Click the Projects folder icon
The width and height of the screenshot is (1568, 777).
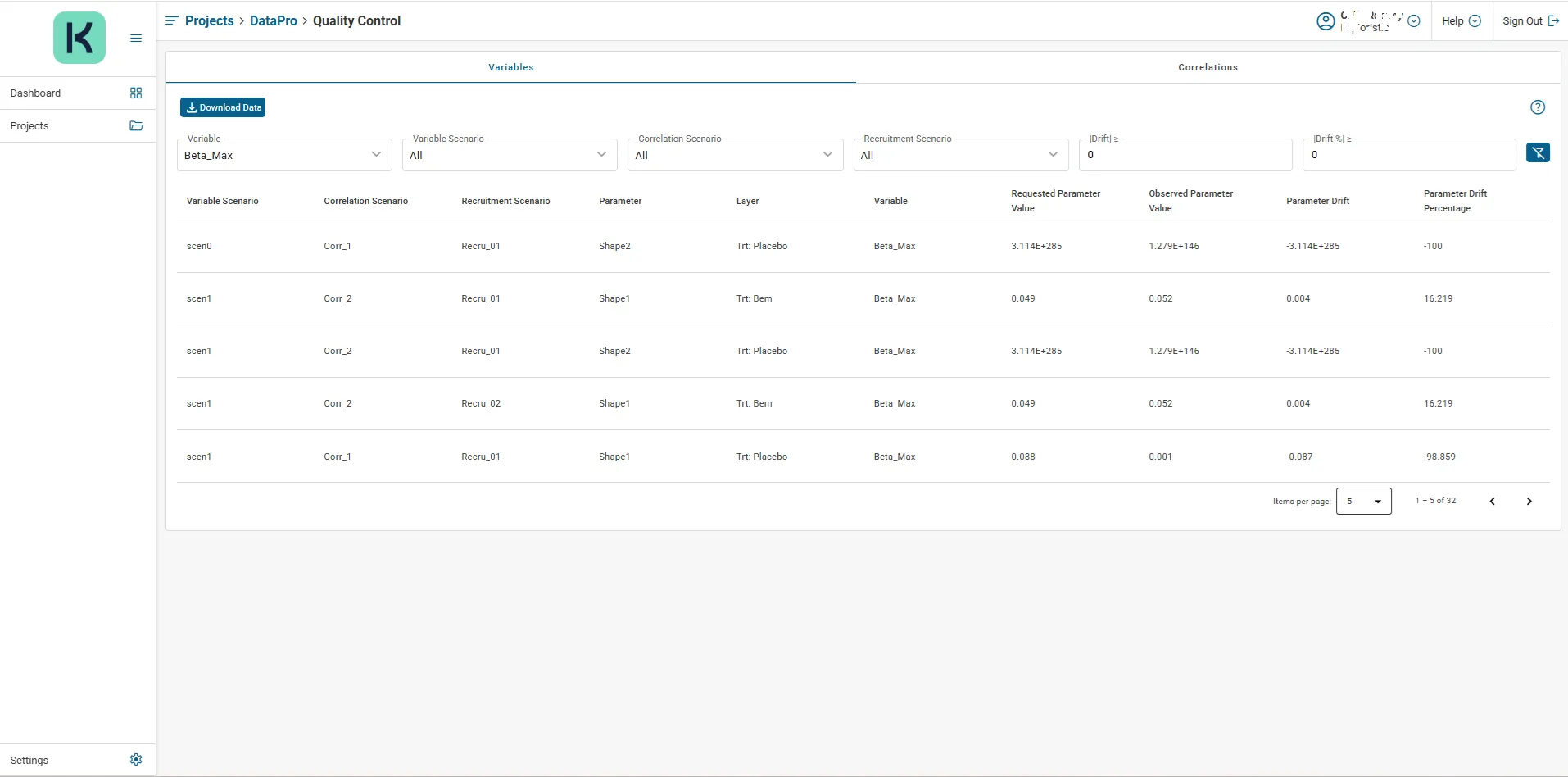click(136, 126)
